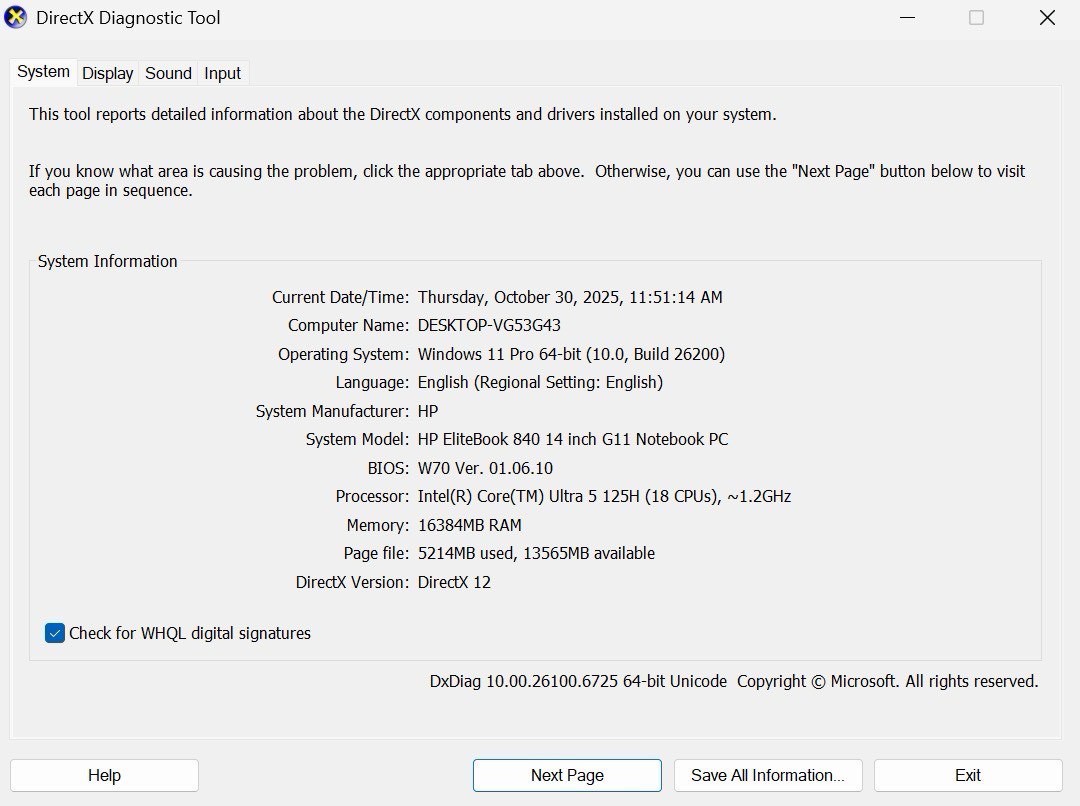Click the System Information section label

[107, 261]
